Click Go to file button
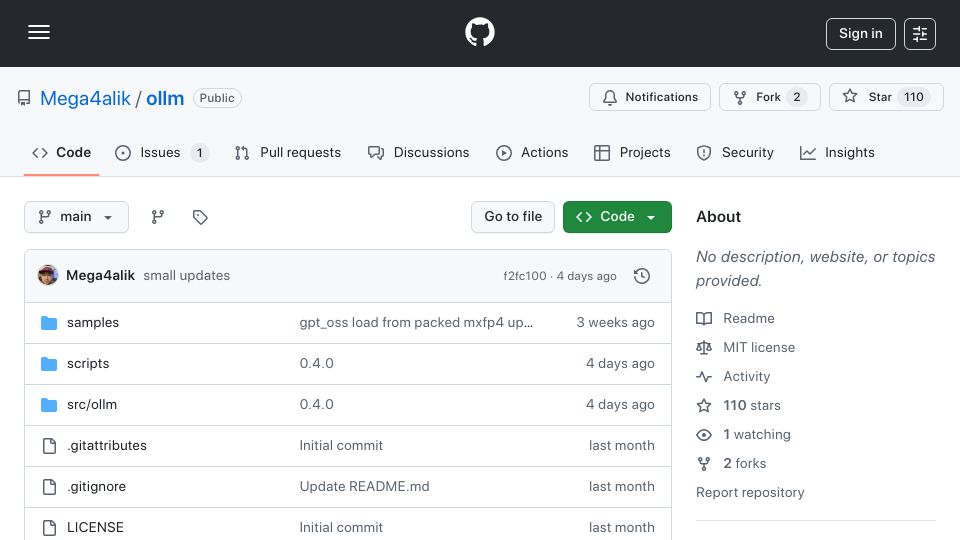The width and height of the screenshot is (960, 540). tap(513, 217)
